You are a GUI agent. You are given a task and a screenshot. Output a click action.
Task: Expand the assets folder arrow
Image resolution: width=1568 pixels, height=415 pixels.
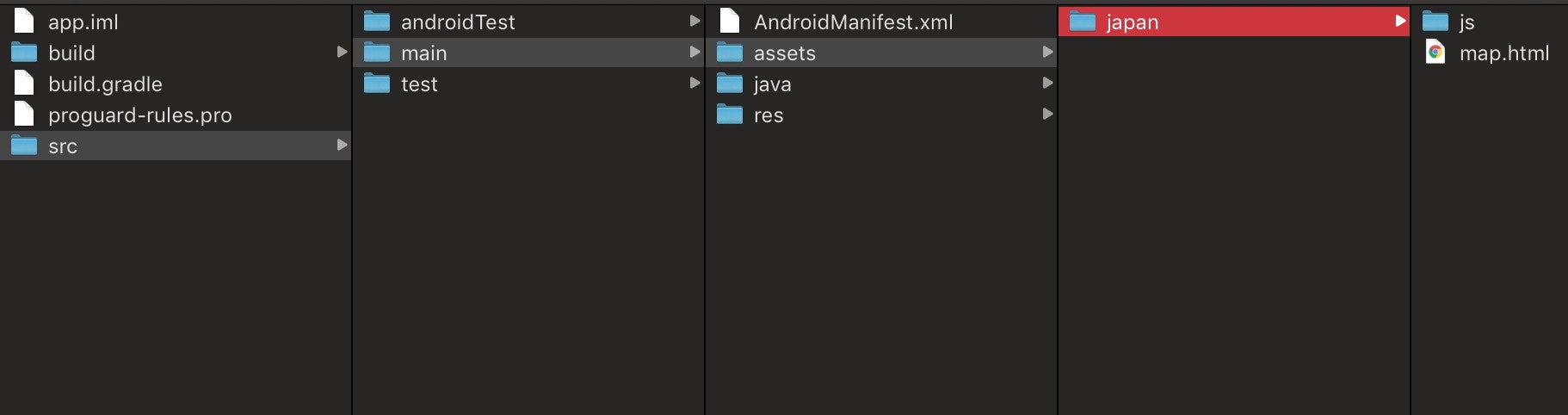point(1047,52)
